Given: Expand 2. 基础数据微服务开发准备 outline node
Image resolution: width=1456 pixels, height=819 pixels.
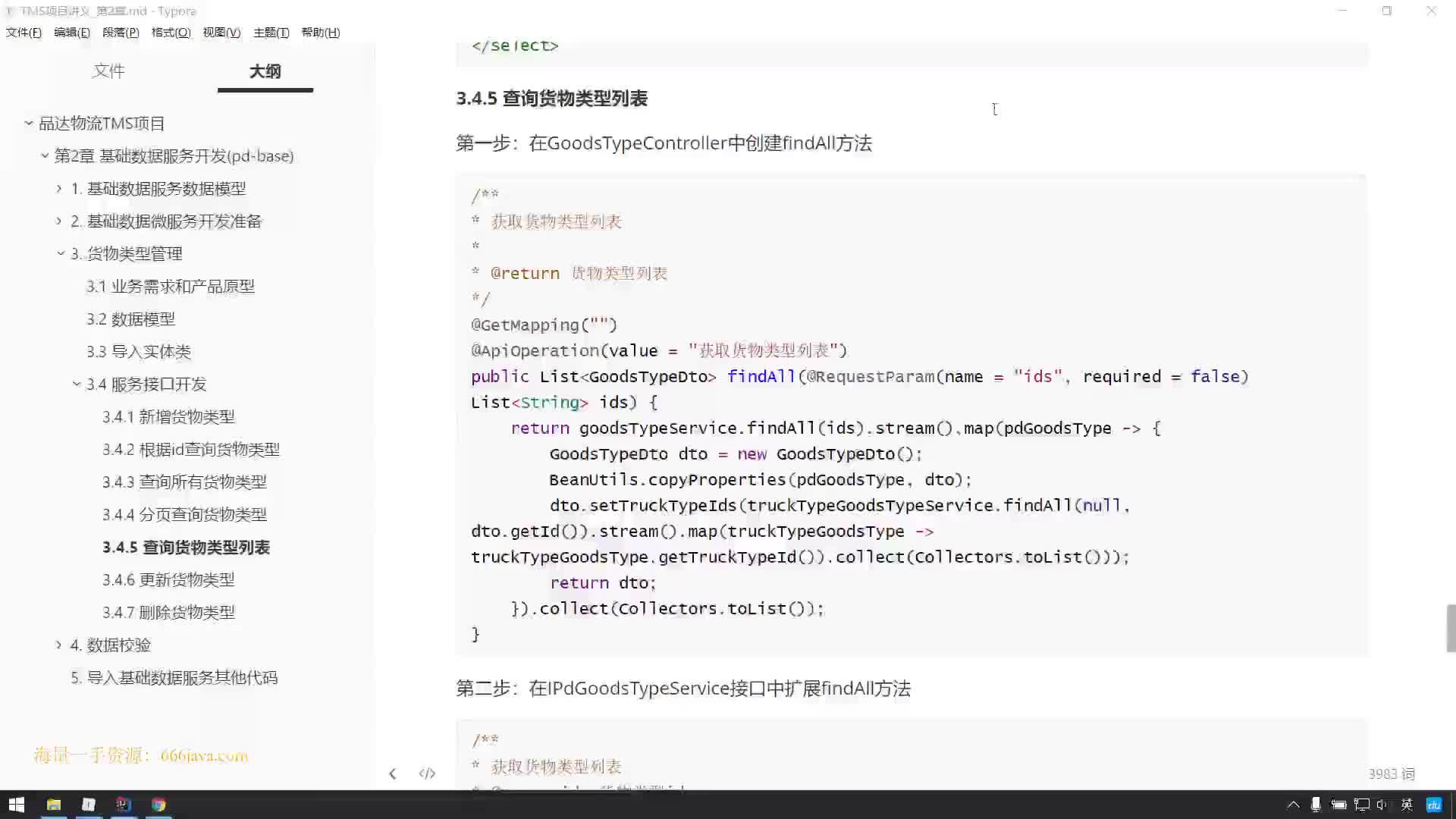Looking at the screenshot, I should pyautogui.click(x=59, y=221).
